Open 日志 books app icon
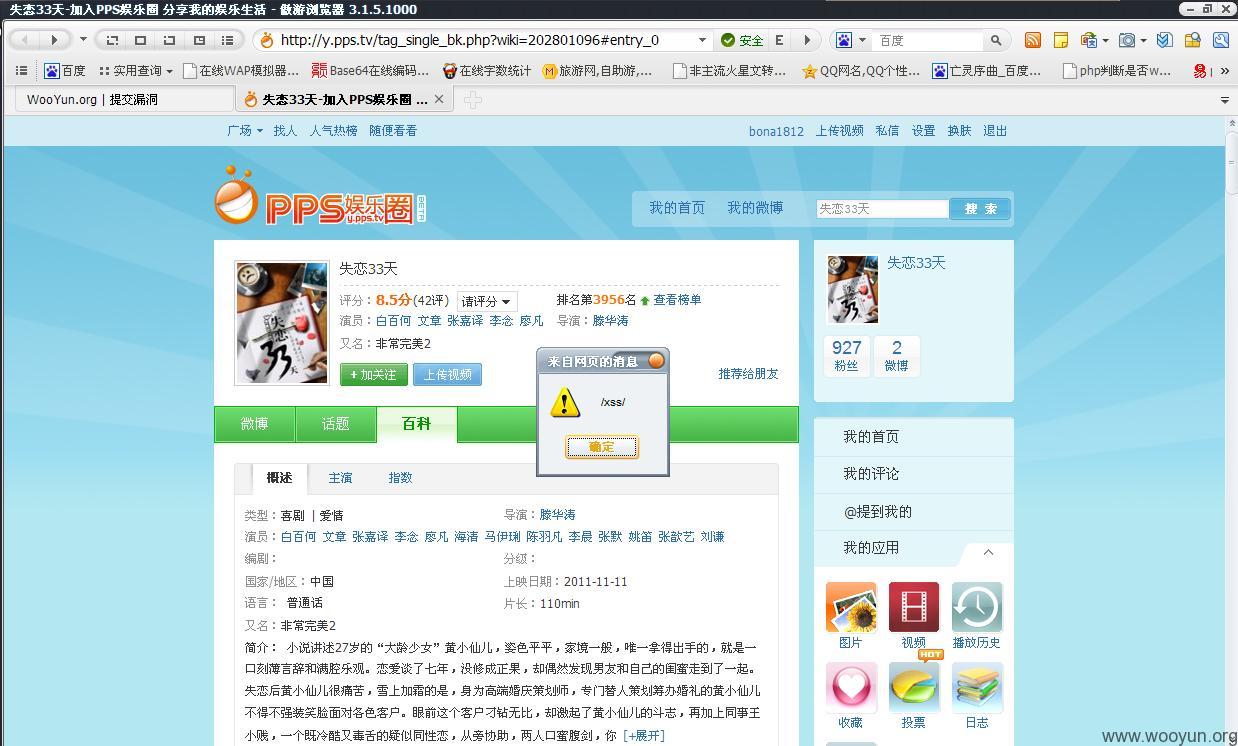Image resolution: width=1238 pixels, height=746 pixels. [x=977, y=687]
